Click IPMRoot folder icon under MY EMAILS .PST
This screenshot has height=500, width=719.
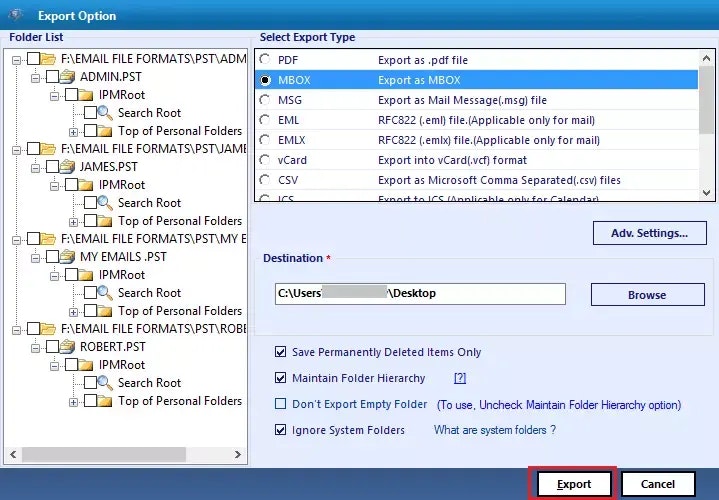point(86,275)
